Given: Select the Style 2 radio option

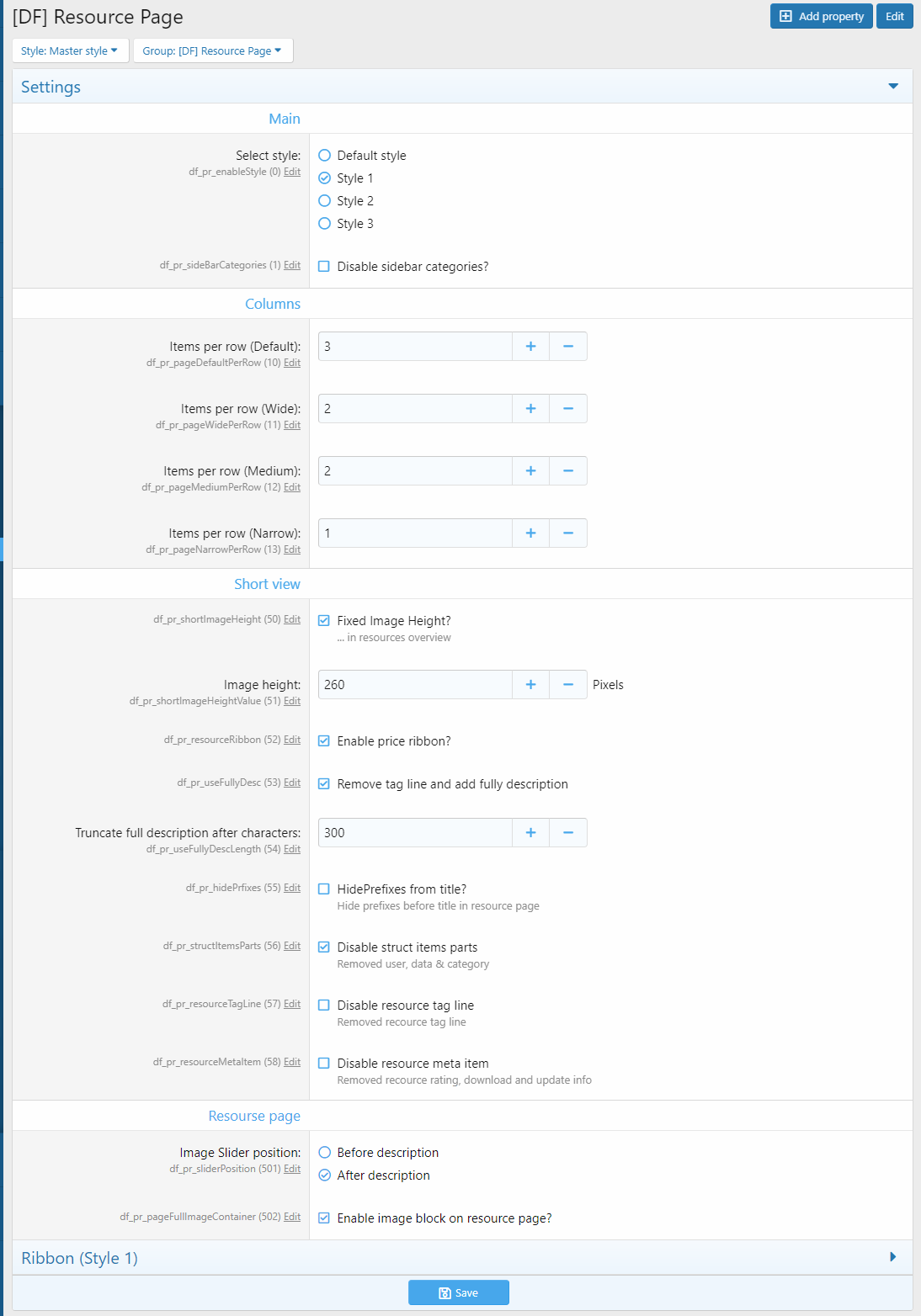Looking at the screenshot, I should coord(325,201).
